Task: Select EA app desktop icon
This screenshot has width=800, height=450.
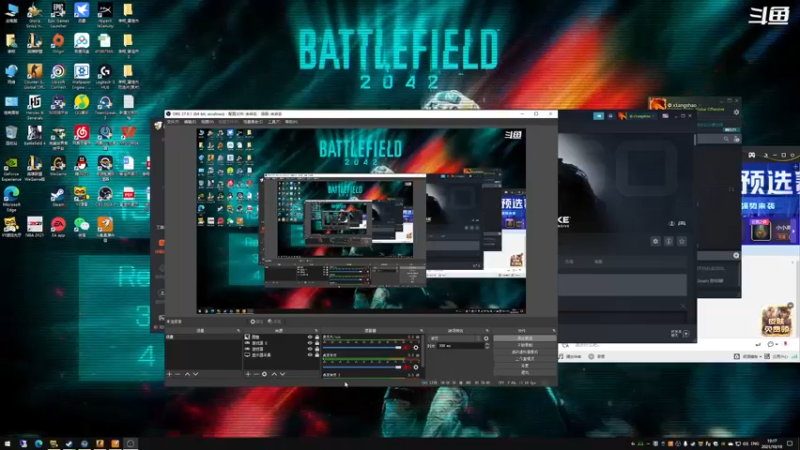Action: [58, 228]
